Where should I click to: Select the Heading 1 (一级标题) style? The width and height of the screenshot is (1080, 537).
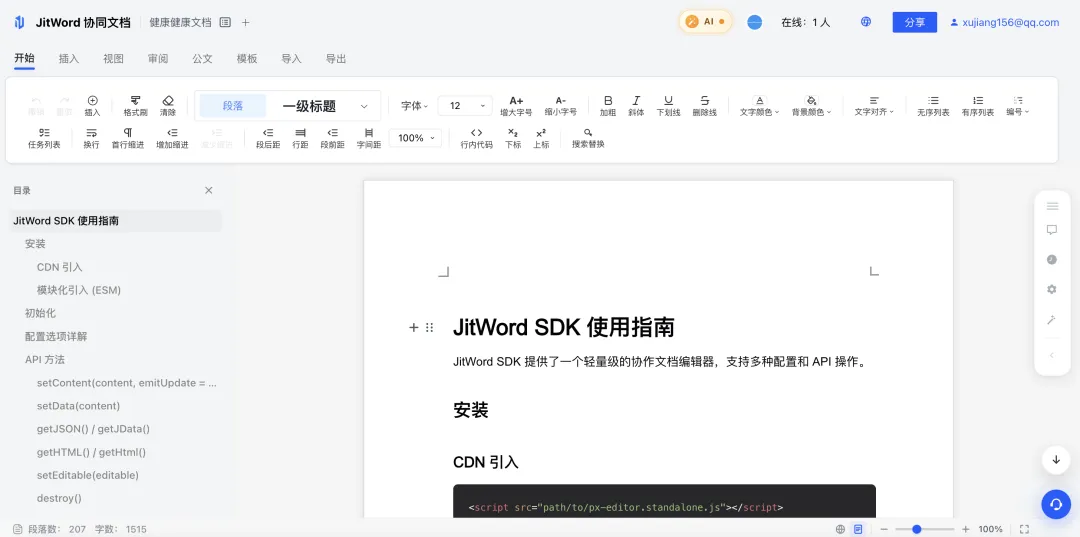(309, 106)
